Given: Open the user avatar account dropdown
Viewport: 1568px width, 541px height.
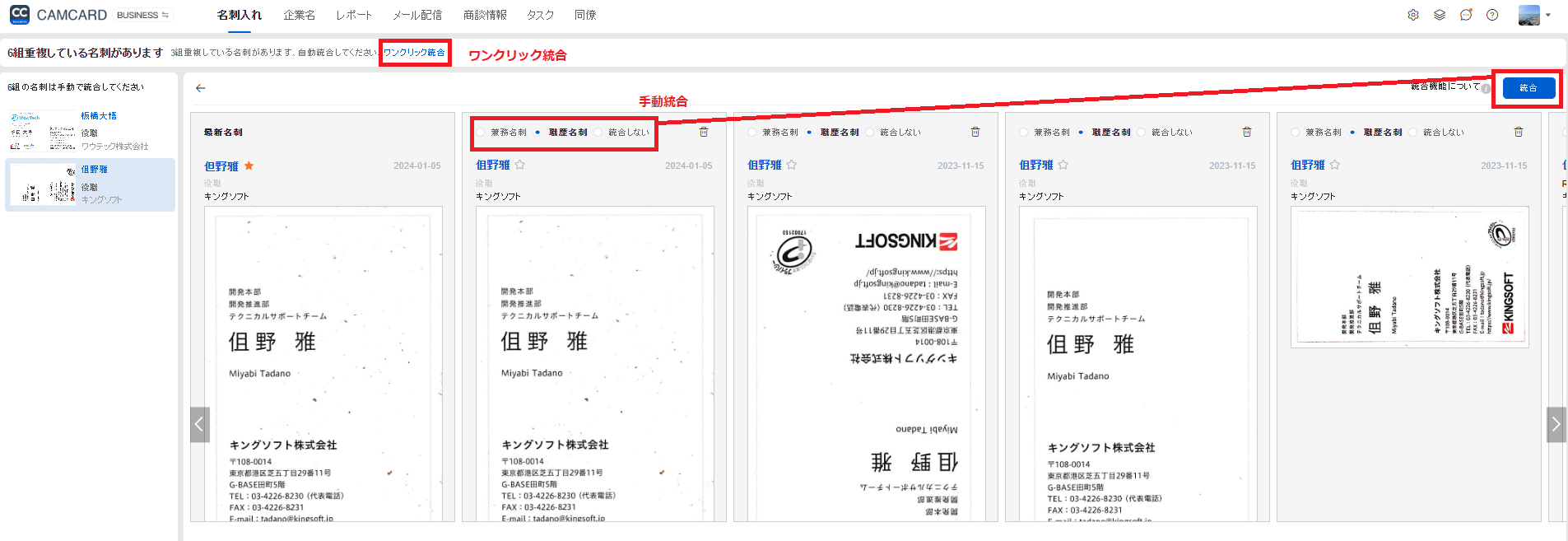Looking at the screenshot, I should point(1534,15).
